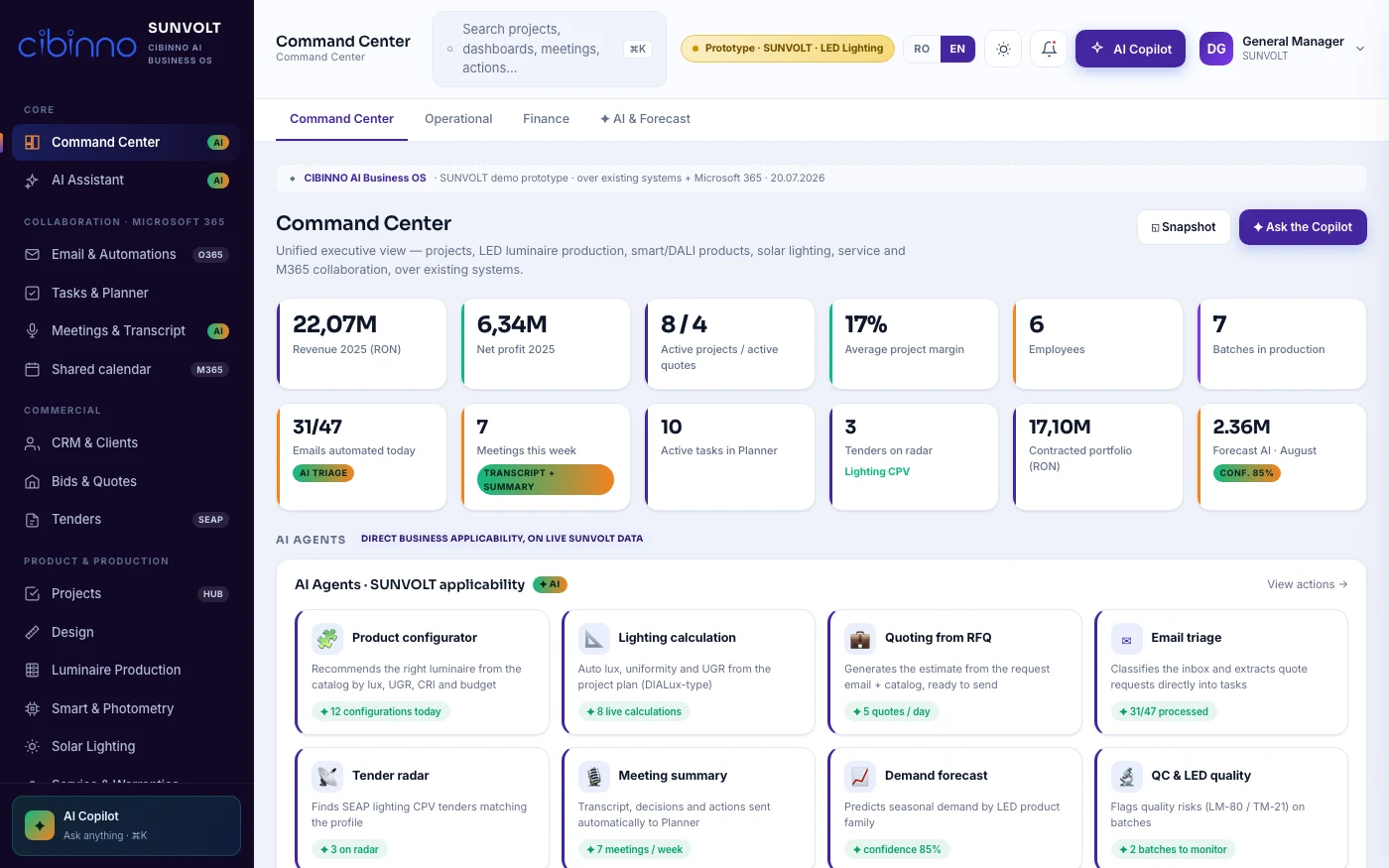Switch to the Finance tab
1389x868 pixels.
[547, 119]
